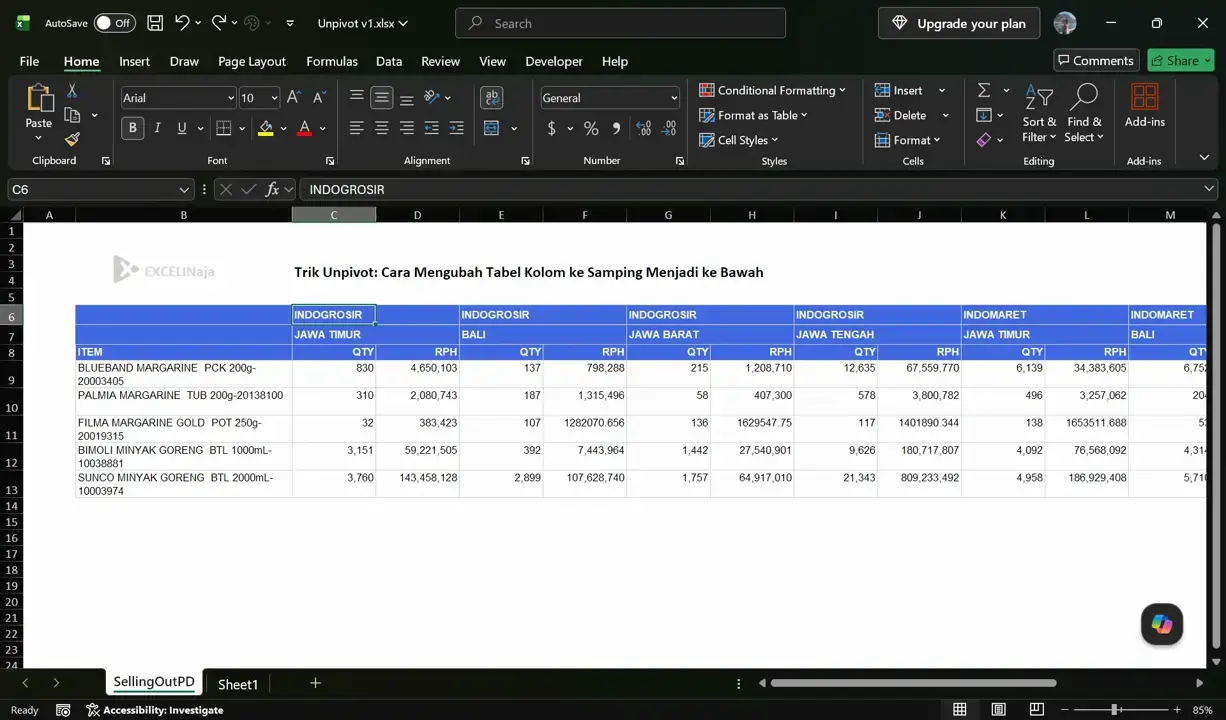Click the AutoSum sigma icon
The width and height of the screenshot is (1226, 720).
984,90
